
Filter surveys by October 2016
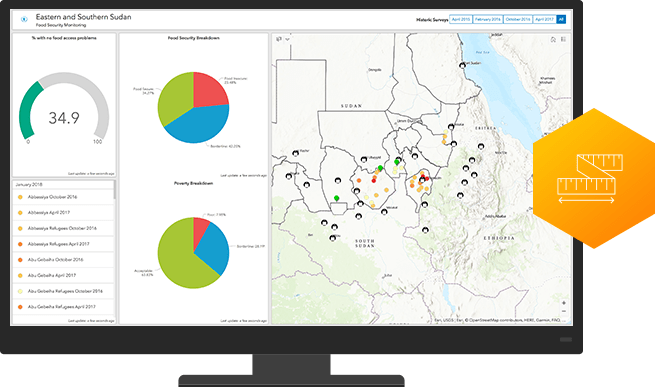518,19
